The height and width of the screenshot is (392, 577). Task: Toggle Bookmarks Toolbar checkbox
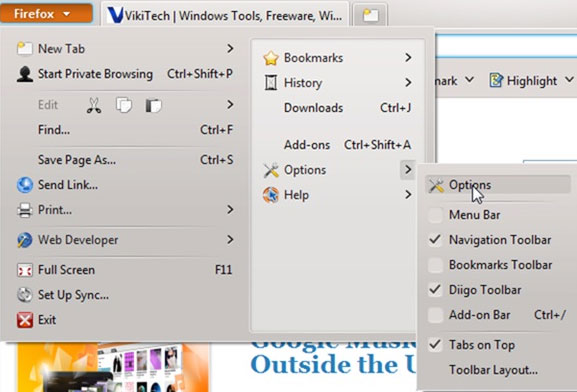click(x=435, y=265)
